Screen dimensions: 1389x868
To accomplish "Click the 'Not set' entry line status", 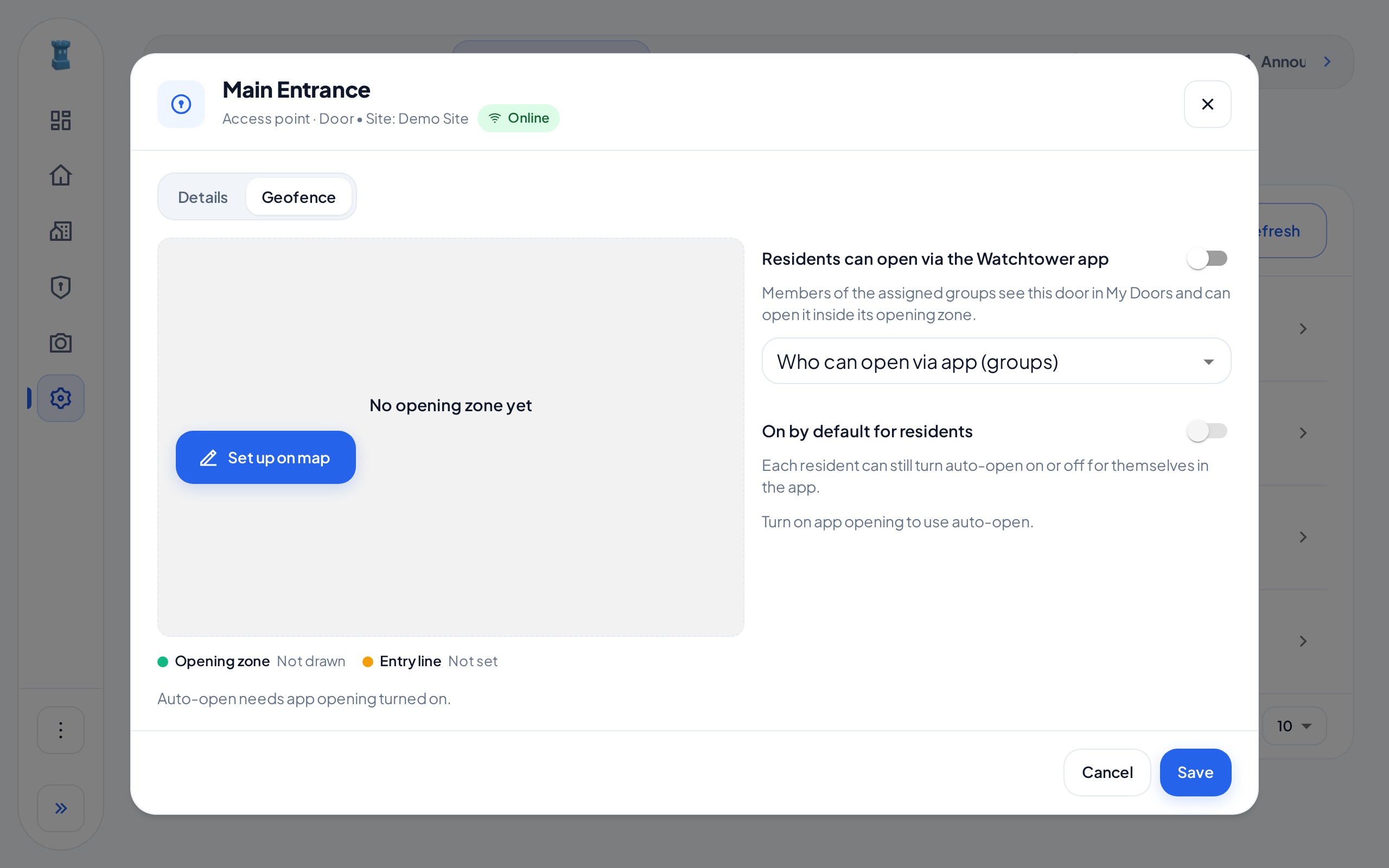I will click(x=473, y=661).
